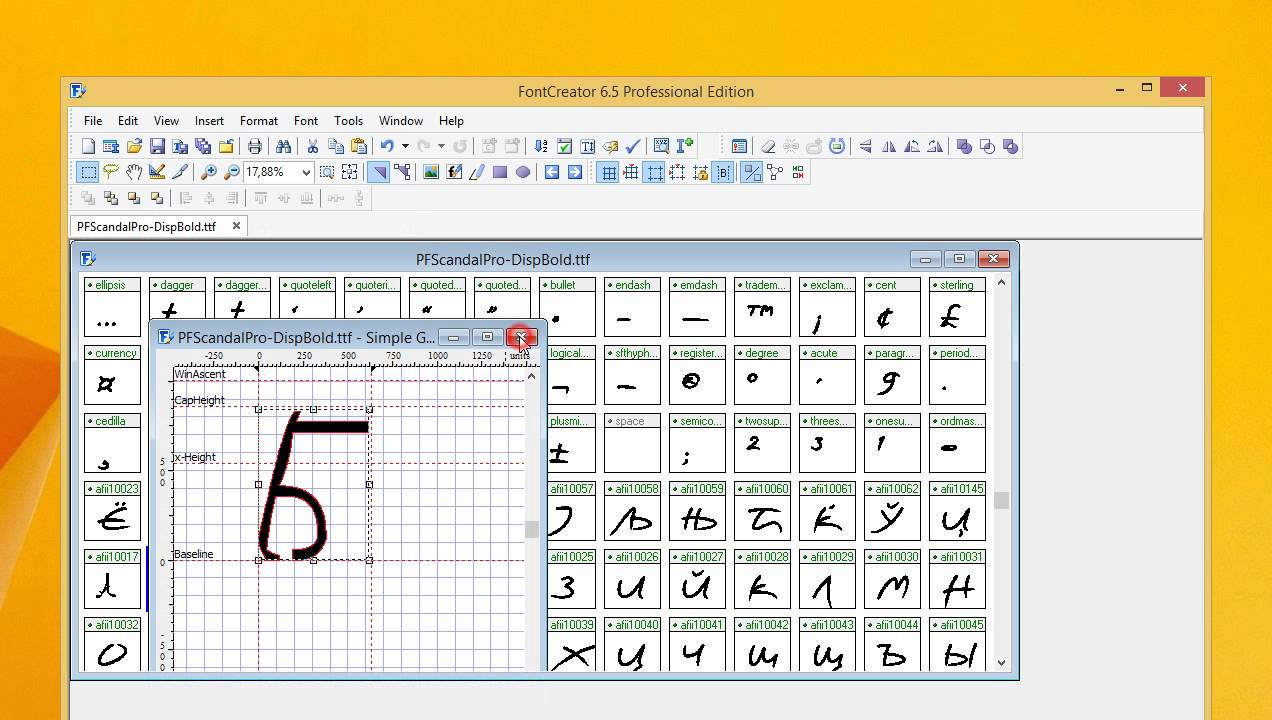Click the union contours icon
1272x720 pixels.
pyautogui.click(x=964, y=146)
